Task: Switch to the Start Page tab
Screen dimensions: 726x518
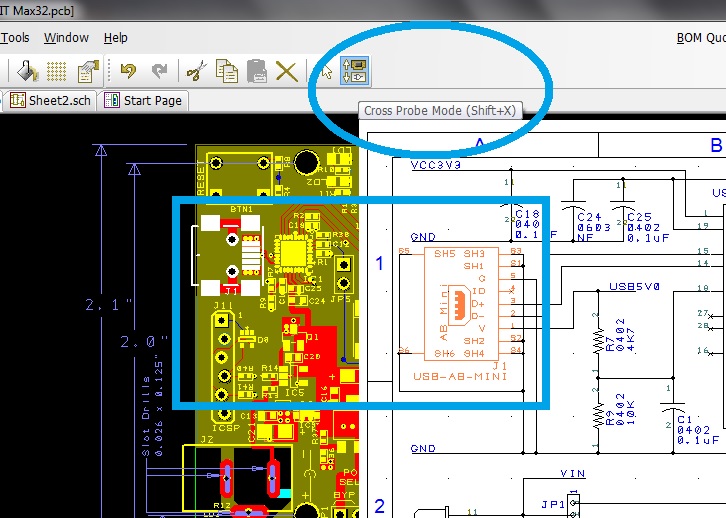Action: click(x=144, y=100)
